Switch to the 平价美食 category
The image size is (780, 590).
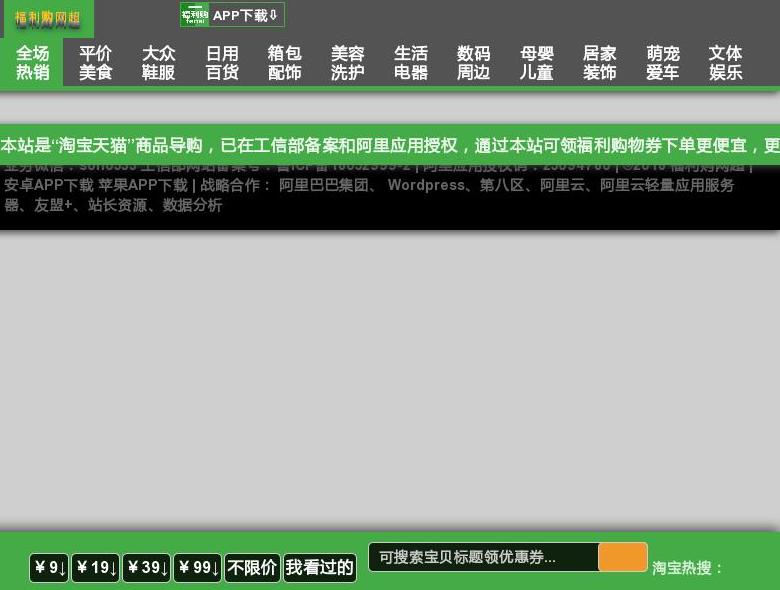[95, 63]
